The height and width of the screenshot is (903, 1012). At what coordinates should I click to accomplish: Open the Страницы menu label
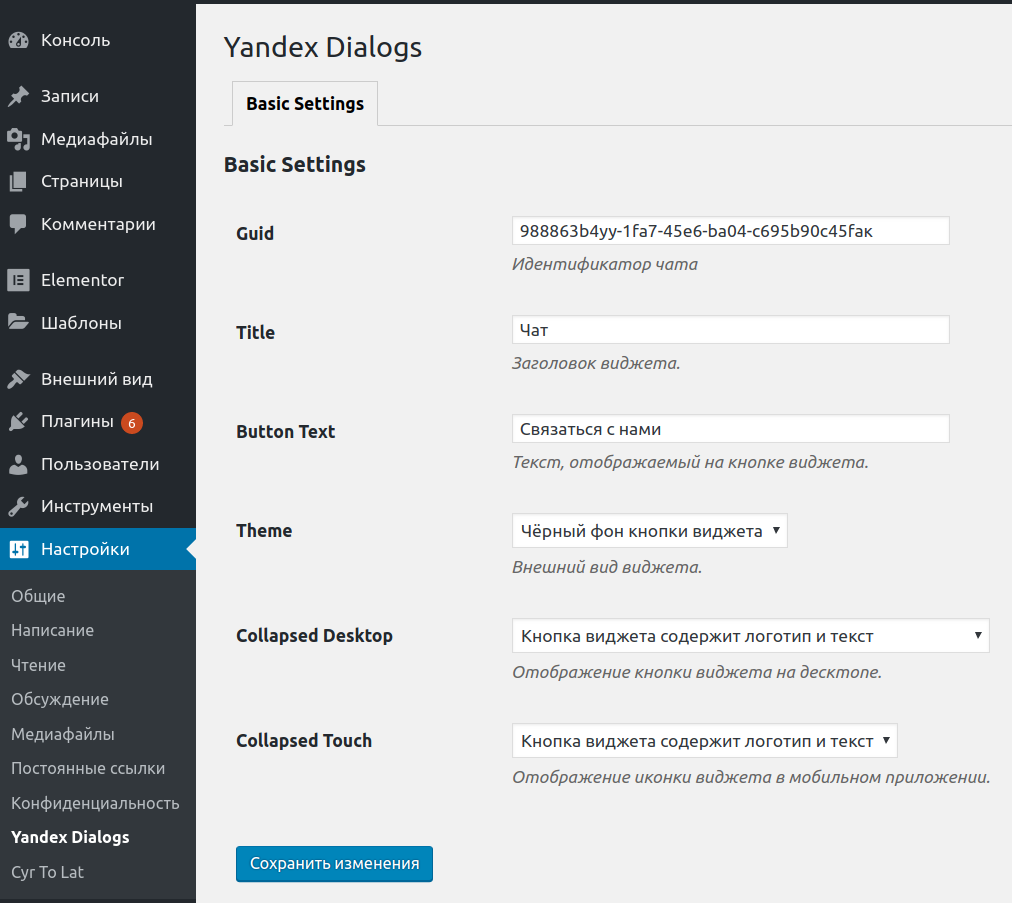point(82,181)
